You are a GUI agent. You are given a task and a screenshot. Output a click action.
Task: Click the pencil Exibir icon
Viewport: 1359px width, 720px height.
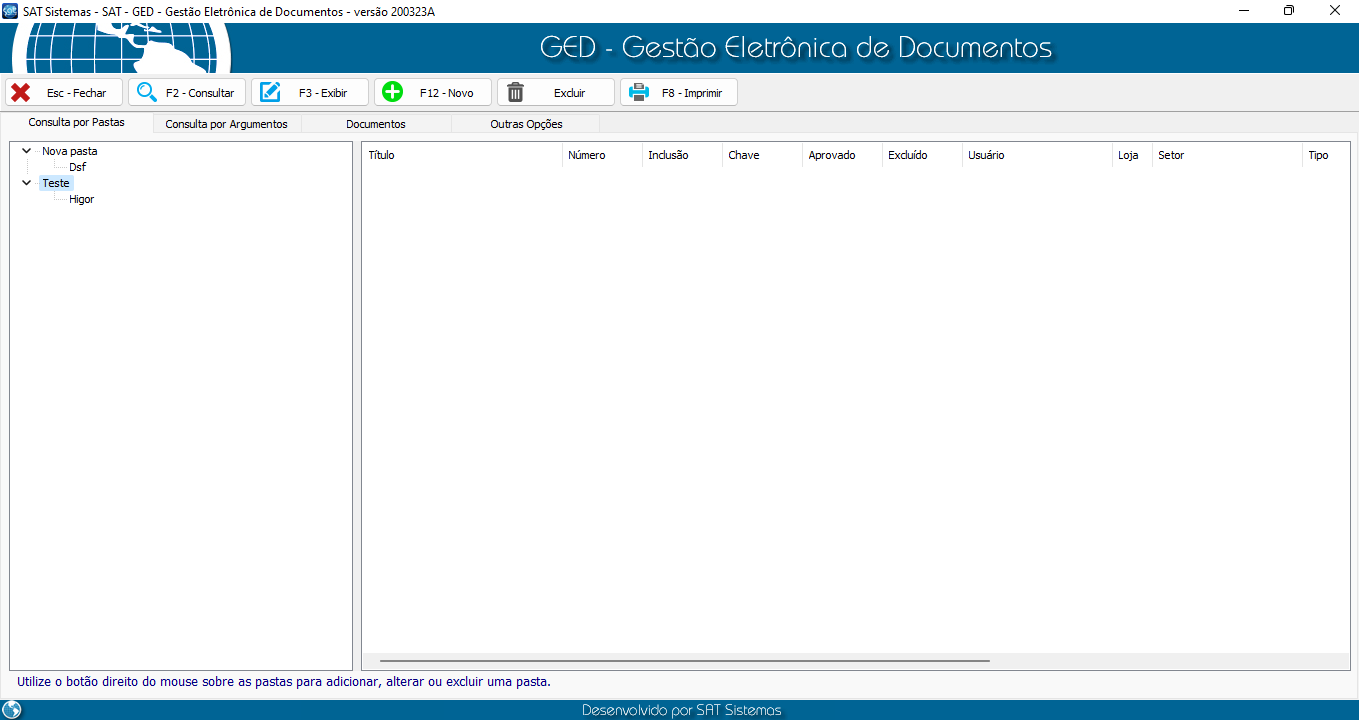click(x=270, y=93)
